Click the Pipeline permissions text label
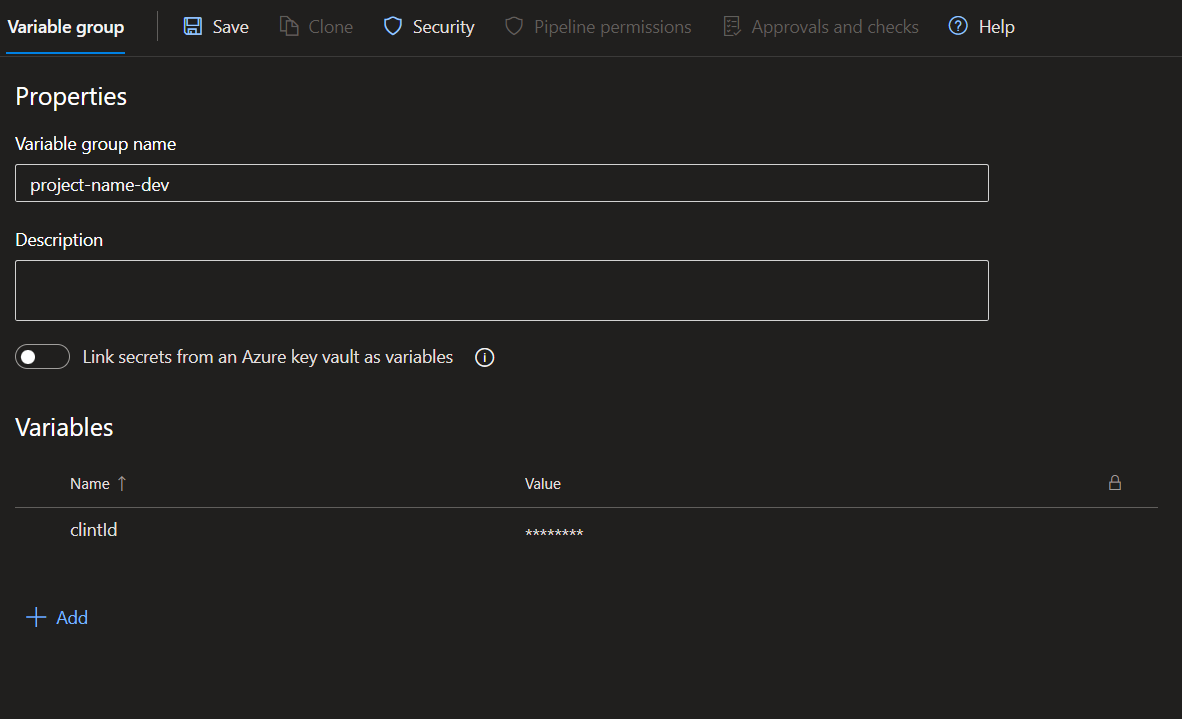The image size is (1182, 719). [x=612, y=27]
